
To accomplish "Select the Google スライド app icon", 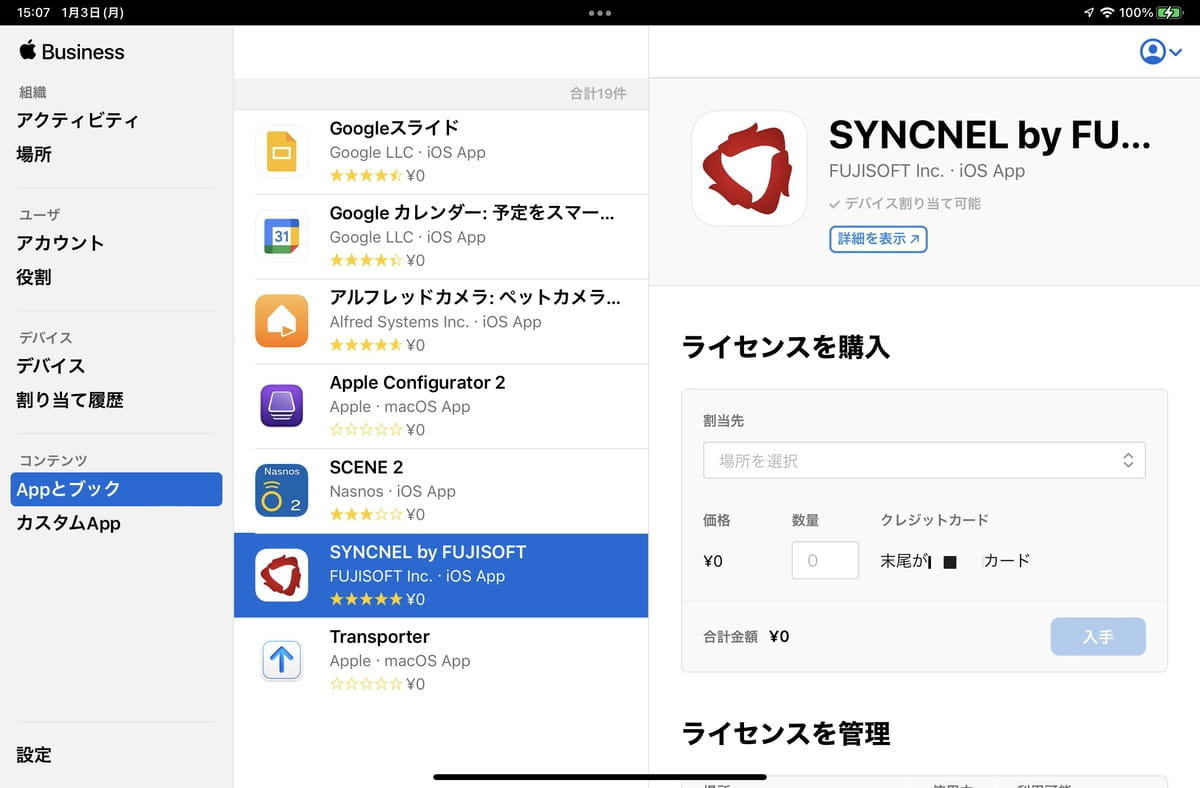I will (x=282, y=152).
